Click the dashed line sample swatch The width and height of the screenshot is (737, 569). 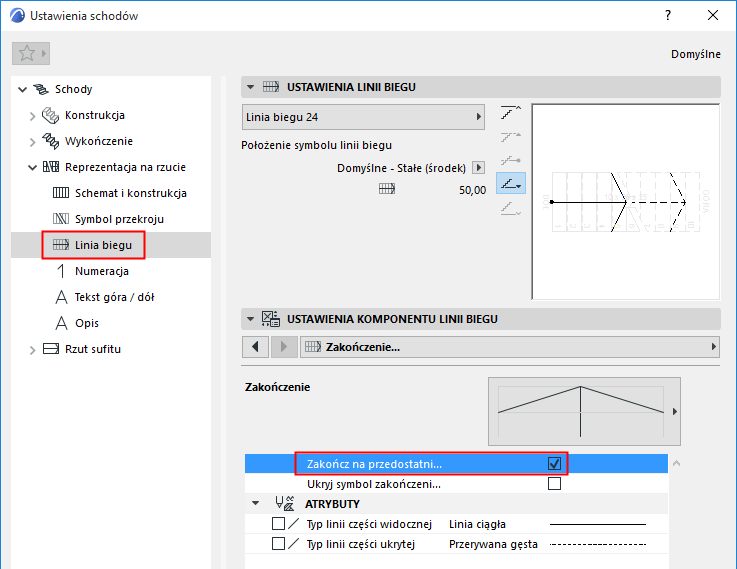(598, 544)
